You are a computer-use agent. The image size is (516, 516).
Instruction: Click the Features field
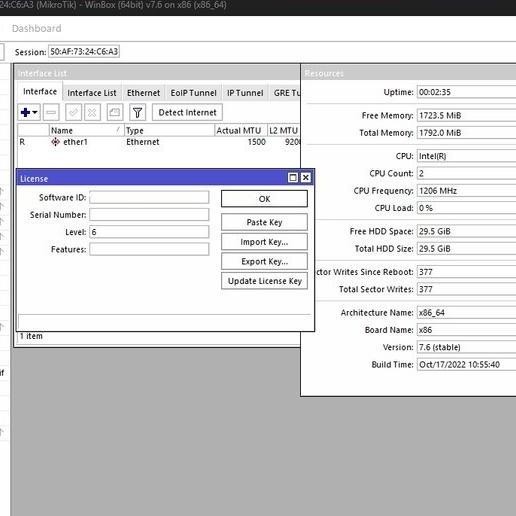[149, 249]
